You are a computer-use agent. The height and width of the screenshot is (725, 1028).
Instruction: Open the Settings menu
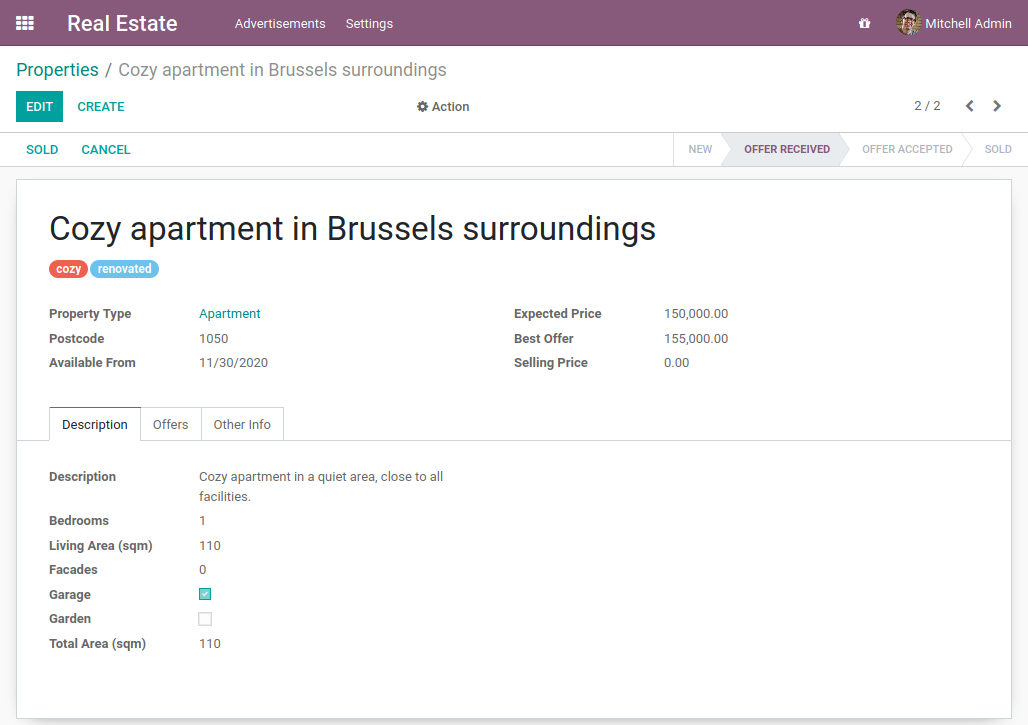pos(369,23)
